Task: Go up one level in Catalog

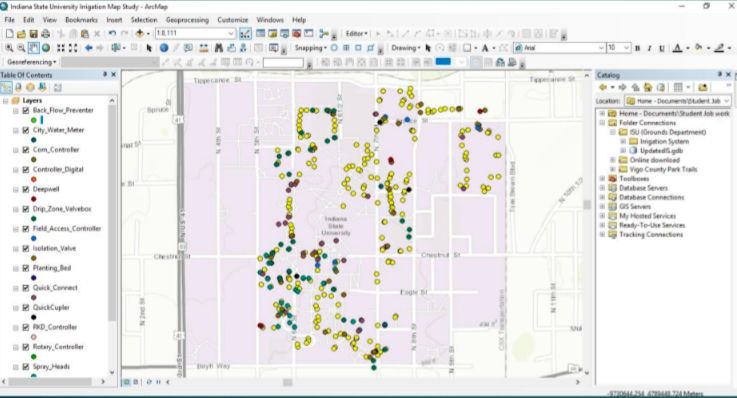Action: click(x=635, y=87)
